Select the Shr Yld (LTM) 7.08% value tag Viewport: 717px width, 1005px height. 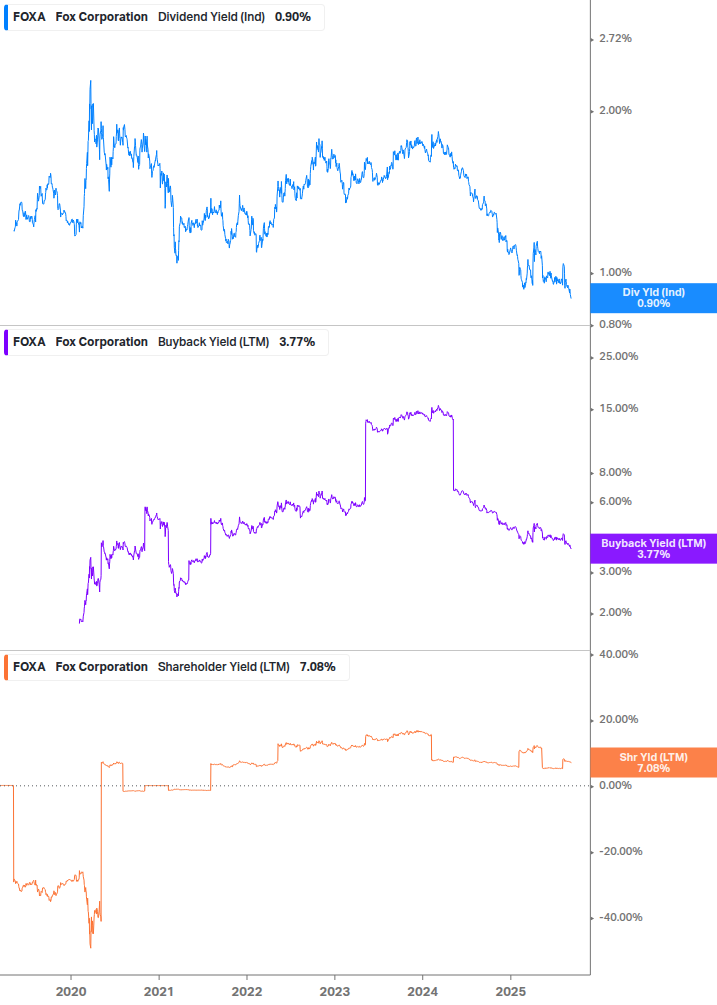654,763
